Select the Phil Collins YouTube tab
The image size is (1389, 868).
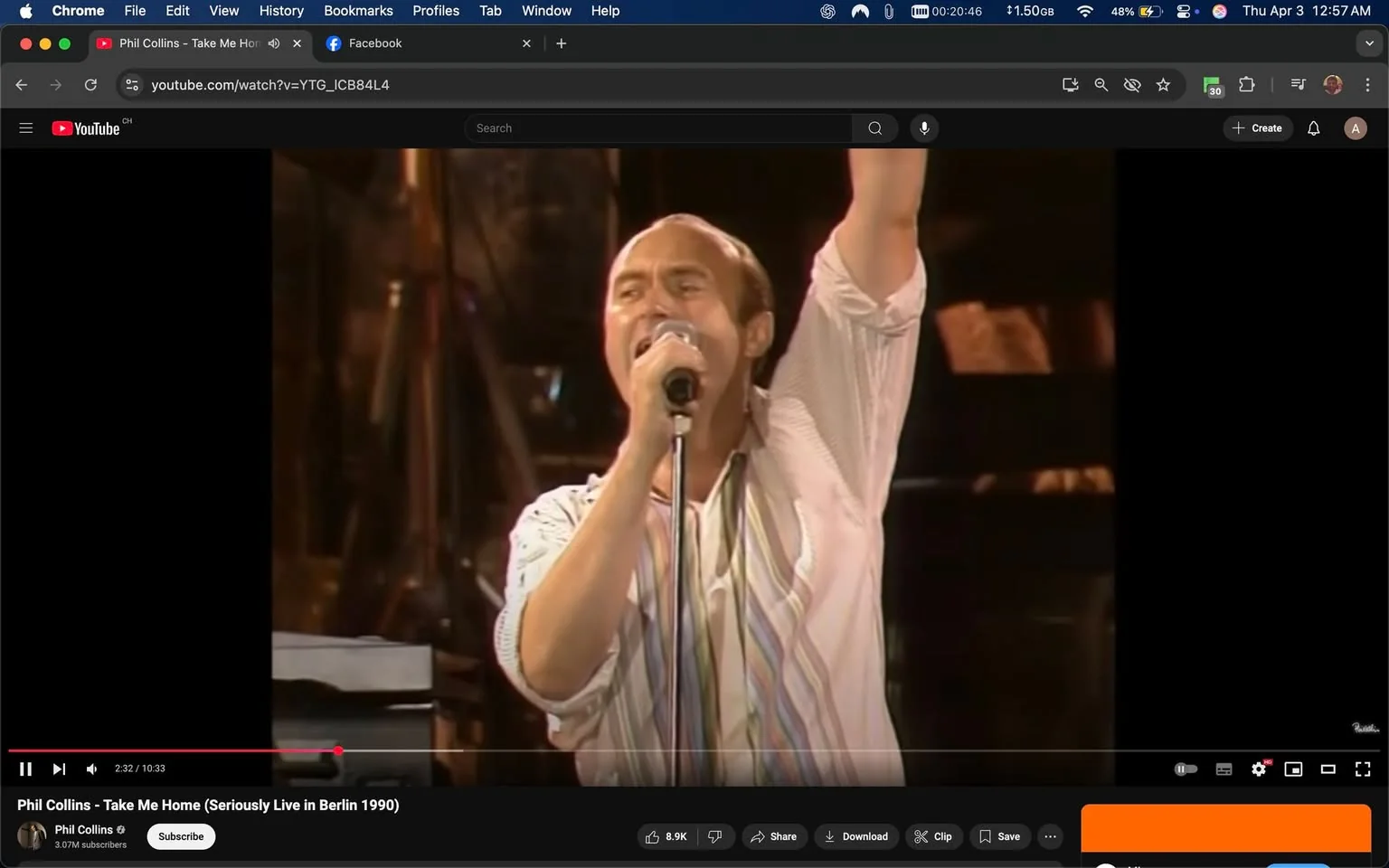(188, 43)
